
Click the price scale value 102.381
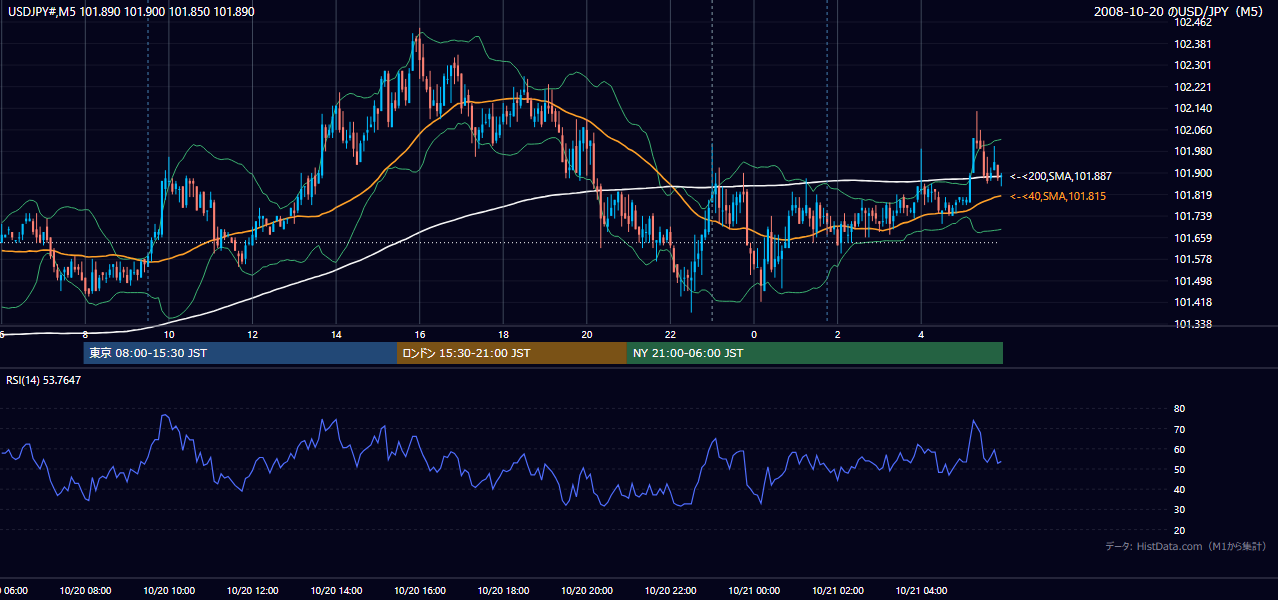[x=1193, y=44]
